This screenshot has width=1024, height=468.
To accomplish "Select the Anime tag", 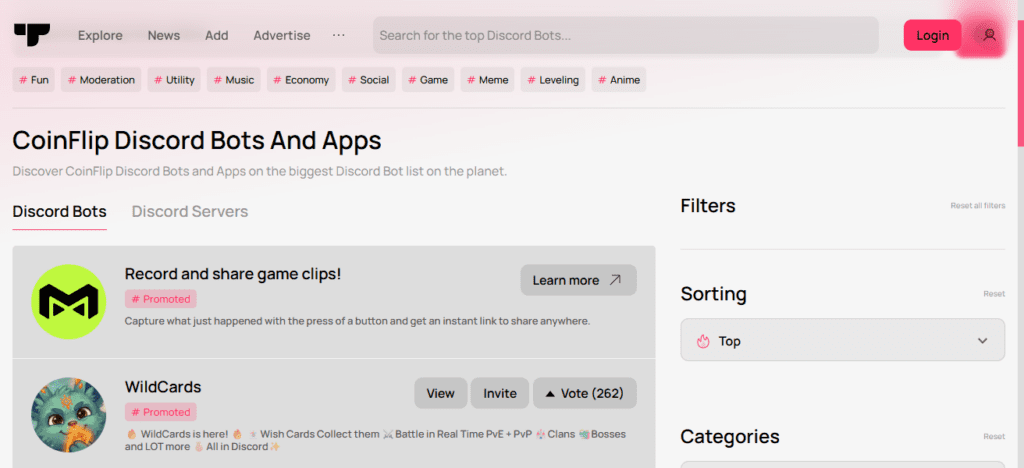I will (619, 80).
